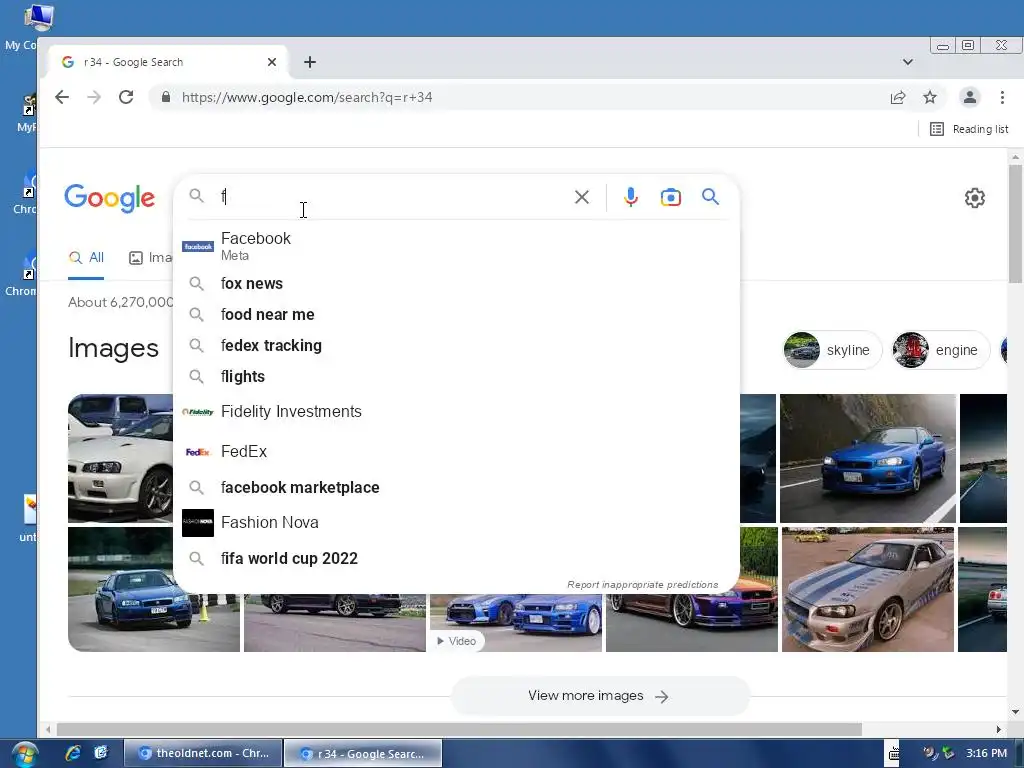Switch to theoldnet.com Chrome taskbar window
This screenshot has width=1024, height=768.
[x=203, y=753]
